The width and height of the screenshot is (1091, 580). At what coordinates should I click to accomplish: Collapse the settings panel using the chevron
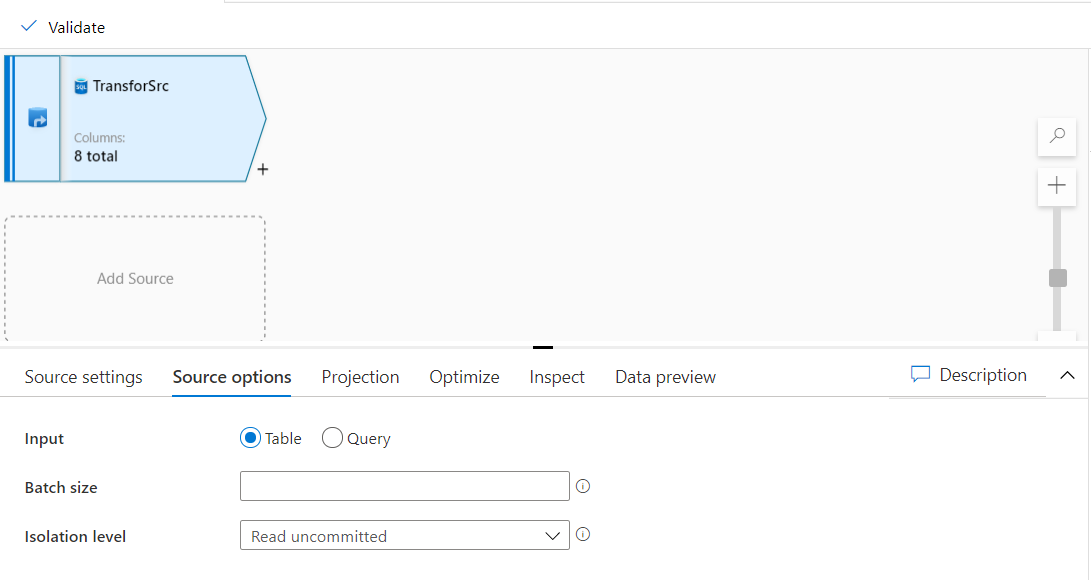pos(1067,375)
